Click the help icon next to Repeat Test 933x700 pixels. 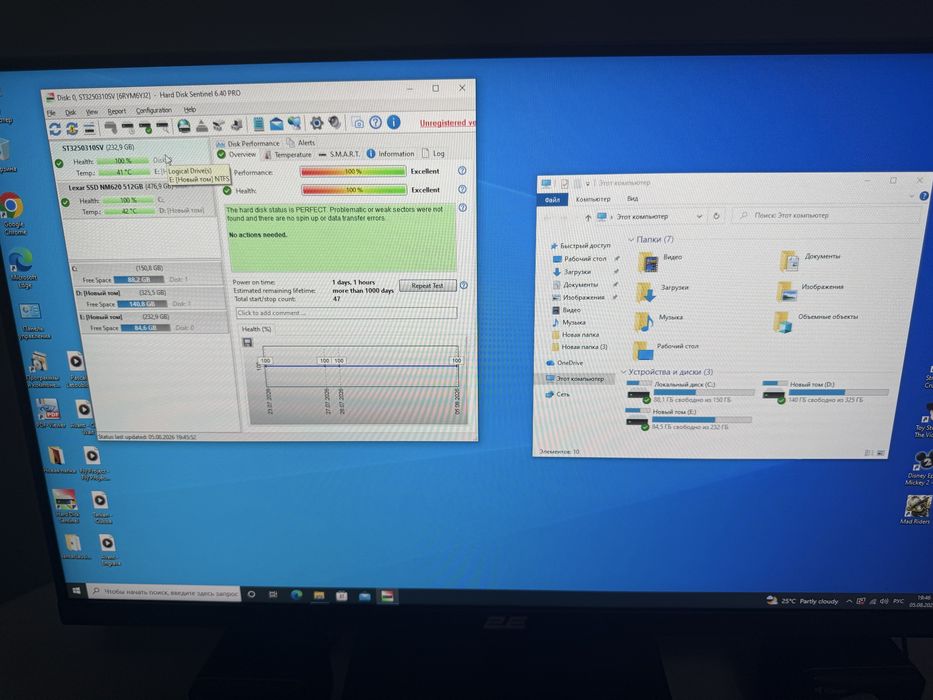[x=464, y=285]
